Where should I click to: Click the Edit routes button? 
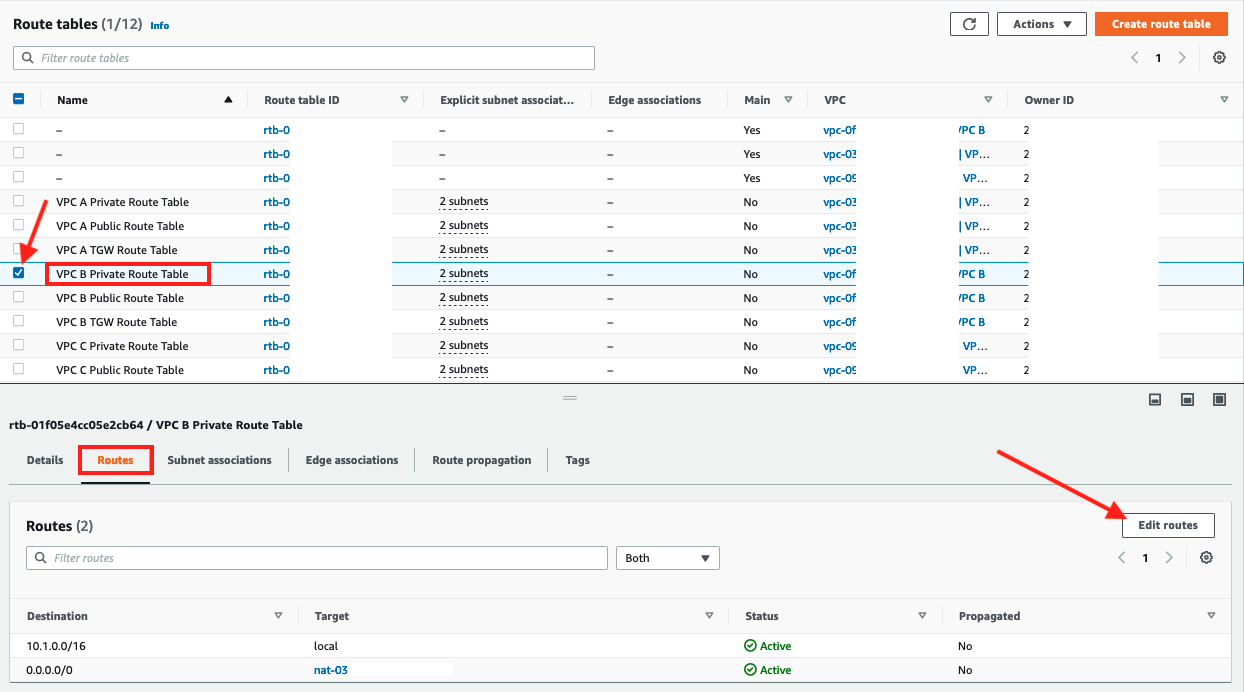point(1167,525)
